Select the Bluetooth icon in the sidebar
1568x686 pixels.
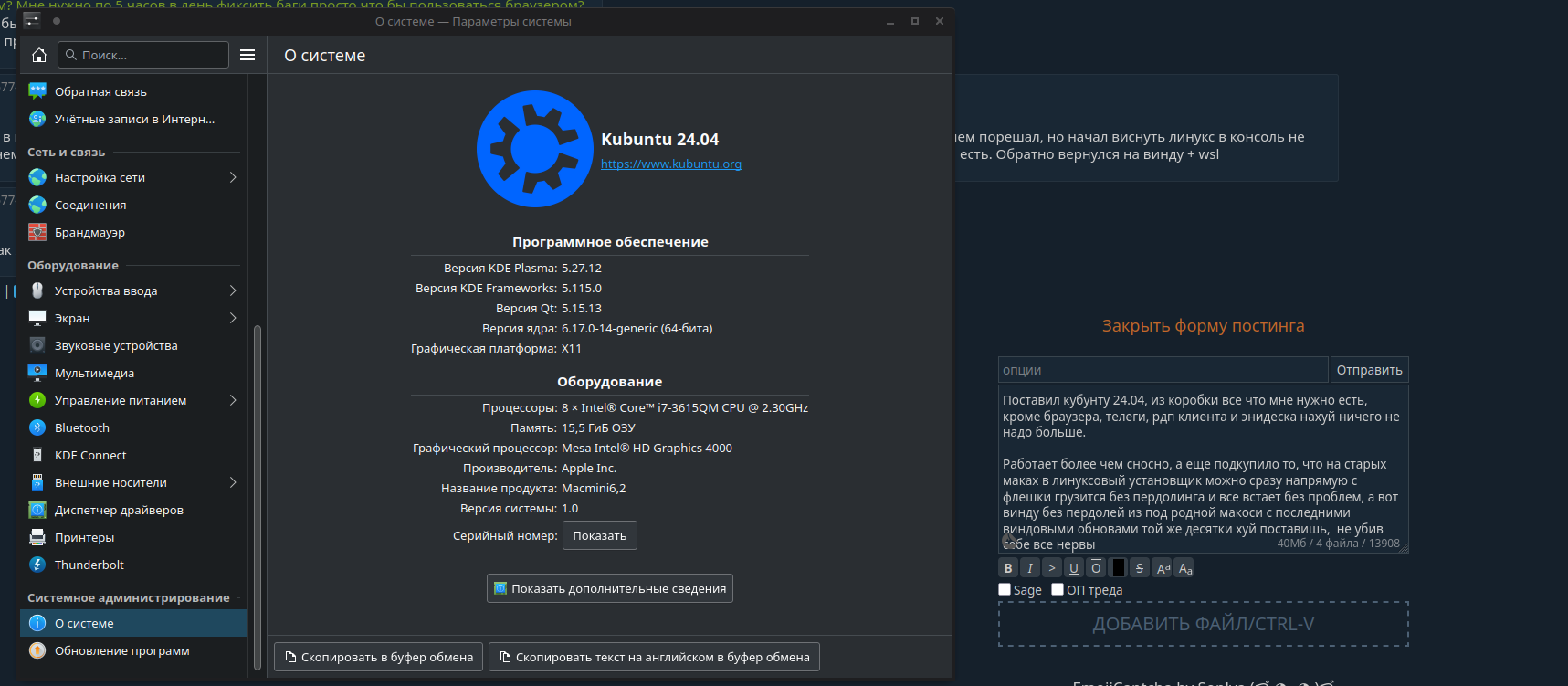click(x=37, y=427)
